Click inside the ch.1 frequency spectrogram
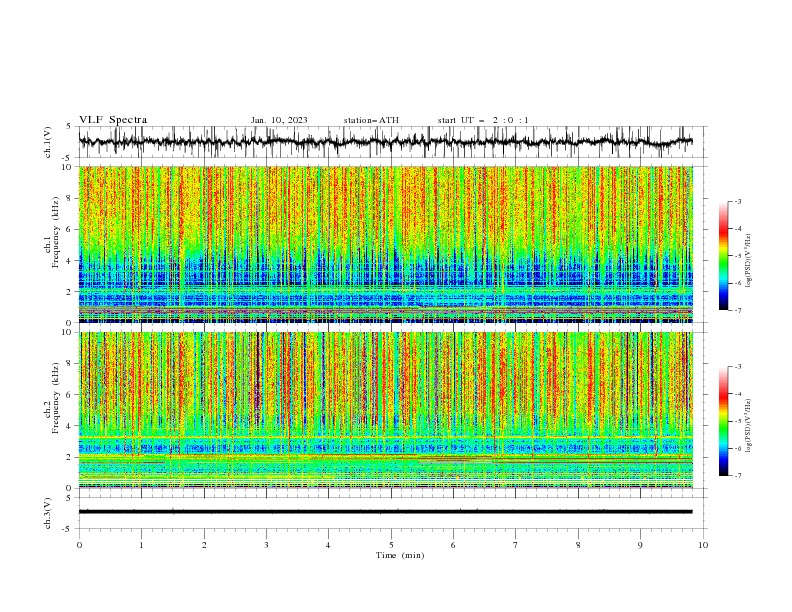Screen dimensions: 792x612 tap(386, 244)
